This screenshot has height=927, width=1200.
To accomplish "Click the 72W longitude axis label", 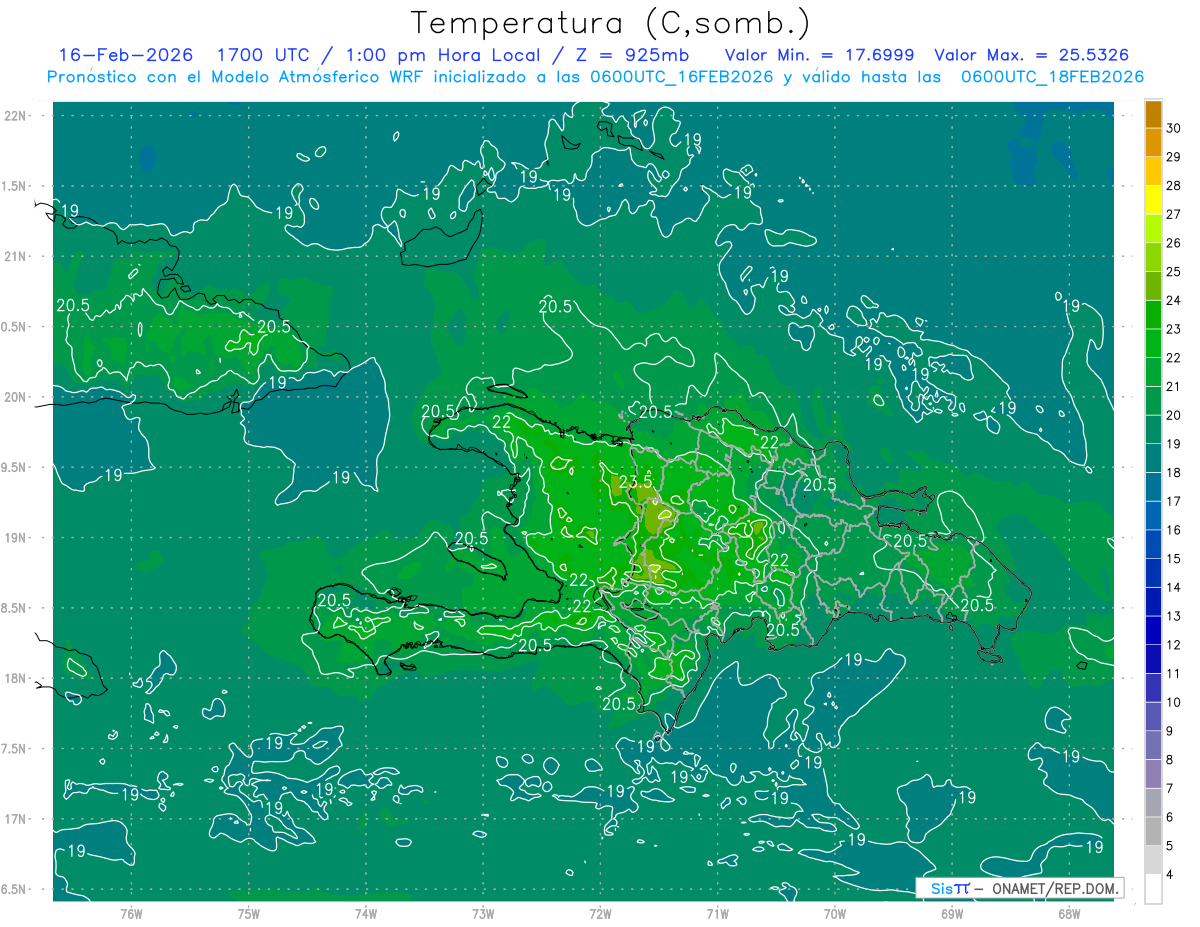I will click(600, 913).
